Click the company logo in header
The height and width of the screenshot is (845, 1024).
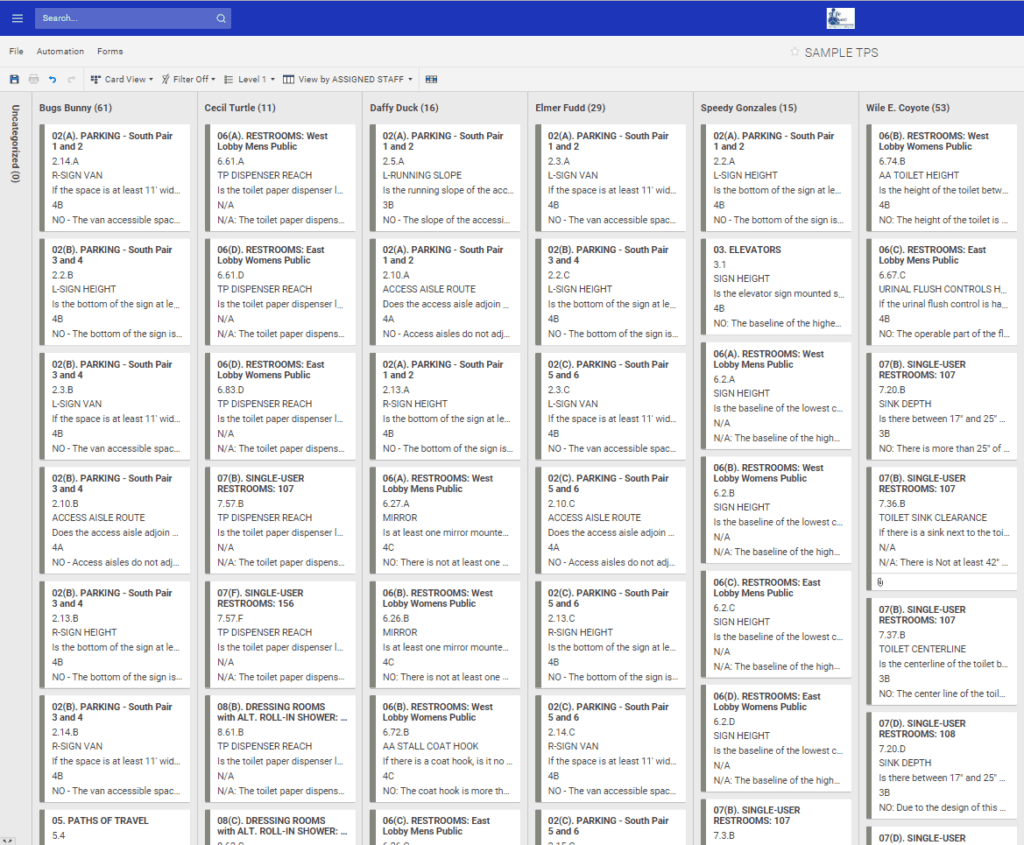840,18
